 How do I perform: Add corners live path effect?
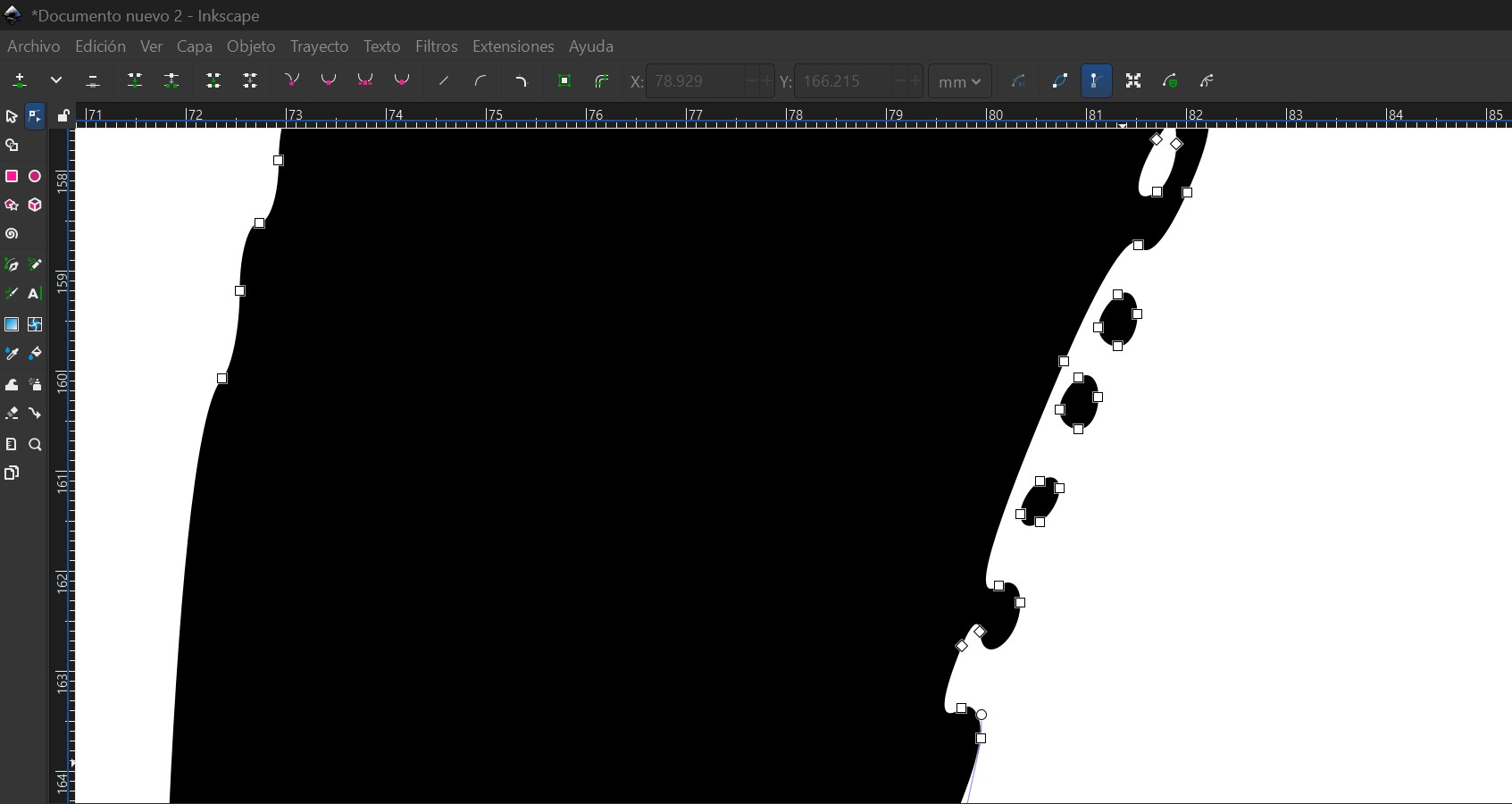(522, 81)
